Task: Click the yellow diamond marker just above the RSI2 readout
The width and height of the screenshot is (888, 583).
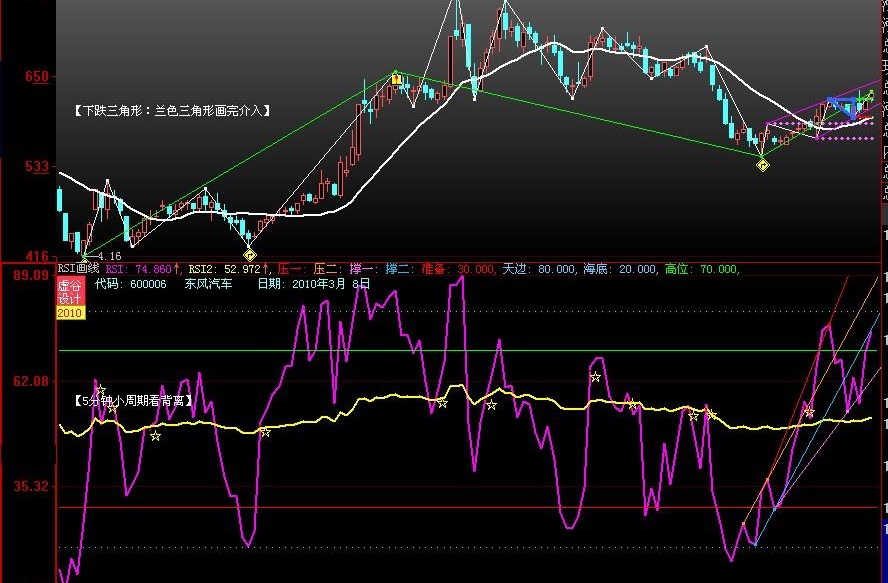Action: 249,255
